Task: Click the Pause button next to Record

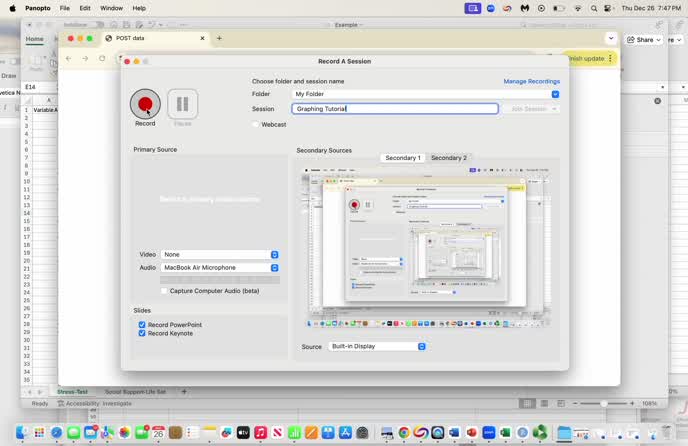Action: [x=183, y=103]
